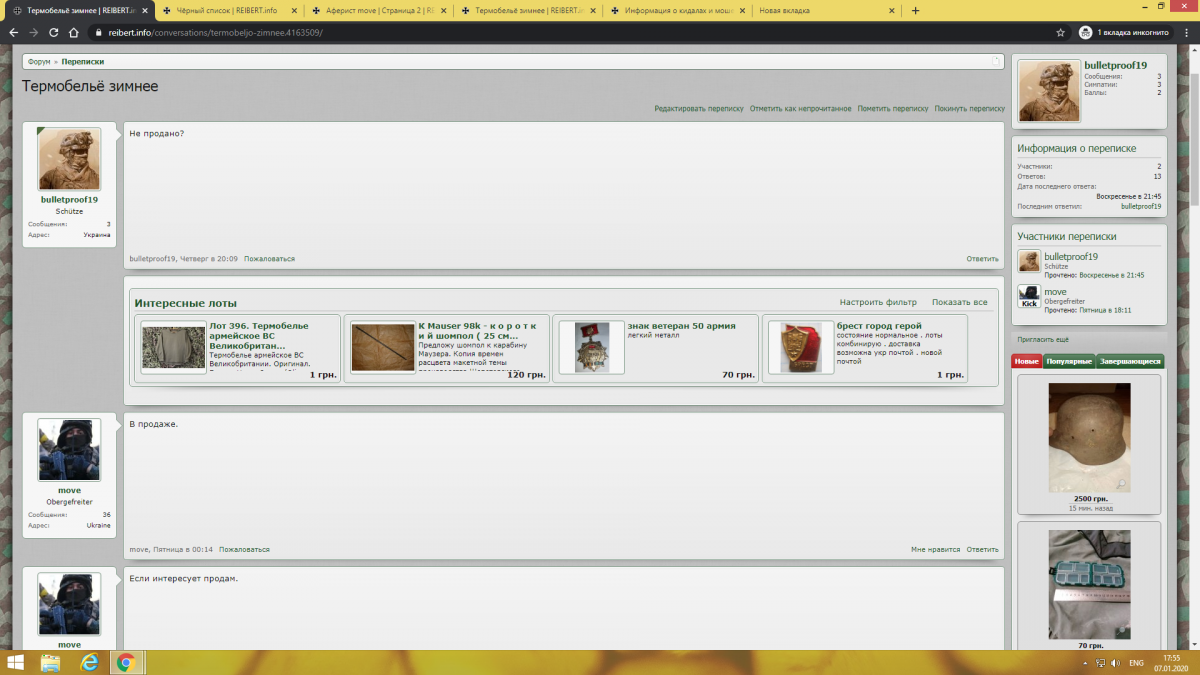This screenshot has width=1200, height=675.
Task: Select the 'Новые' lots tab
Action: pos(1027,361)
